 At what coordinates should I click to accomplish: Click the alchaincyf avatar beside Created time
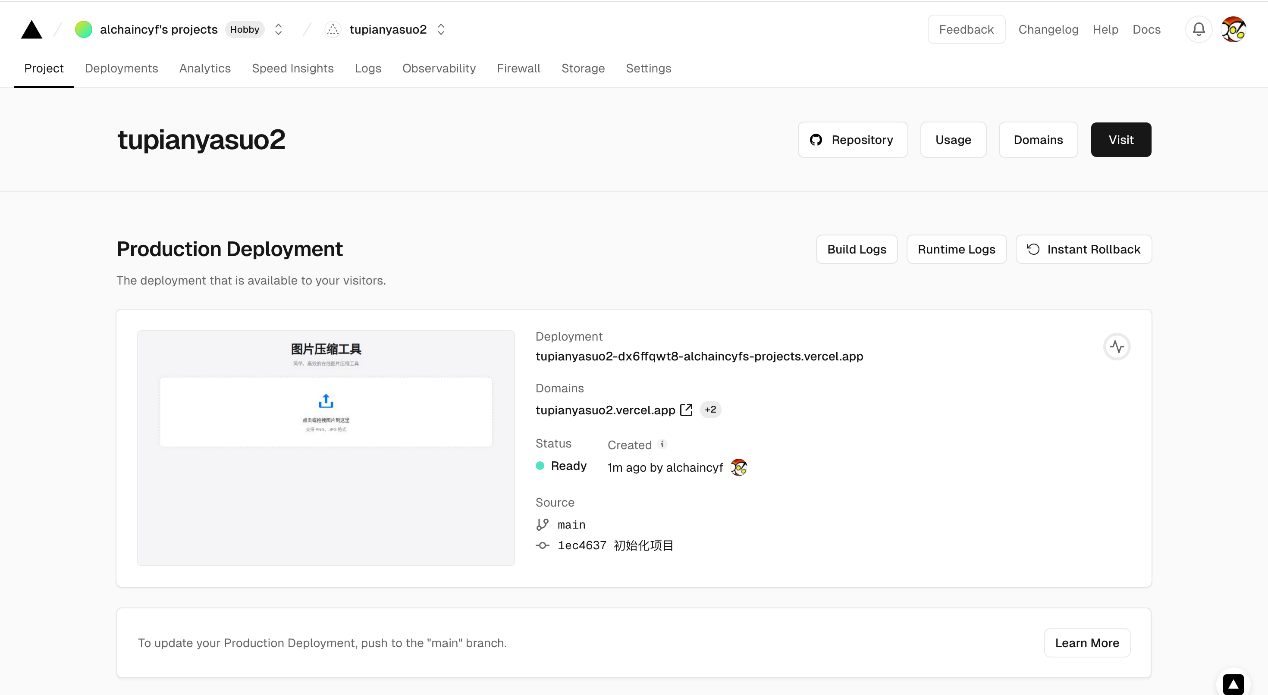[739, 467]
